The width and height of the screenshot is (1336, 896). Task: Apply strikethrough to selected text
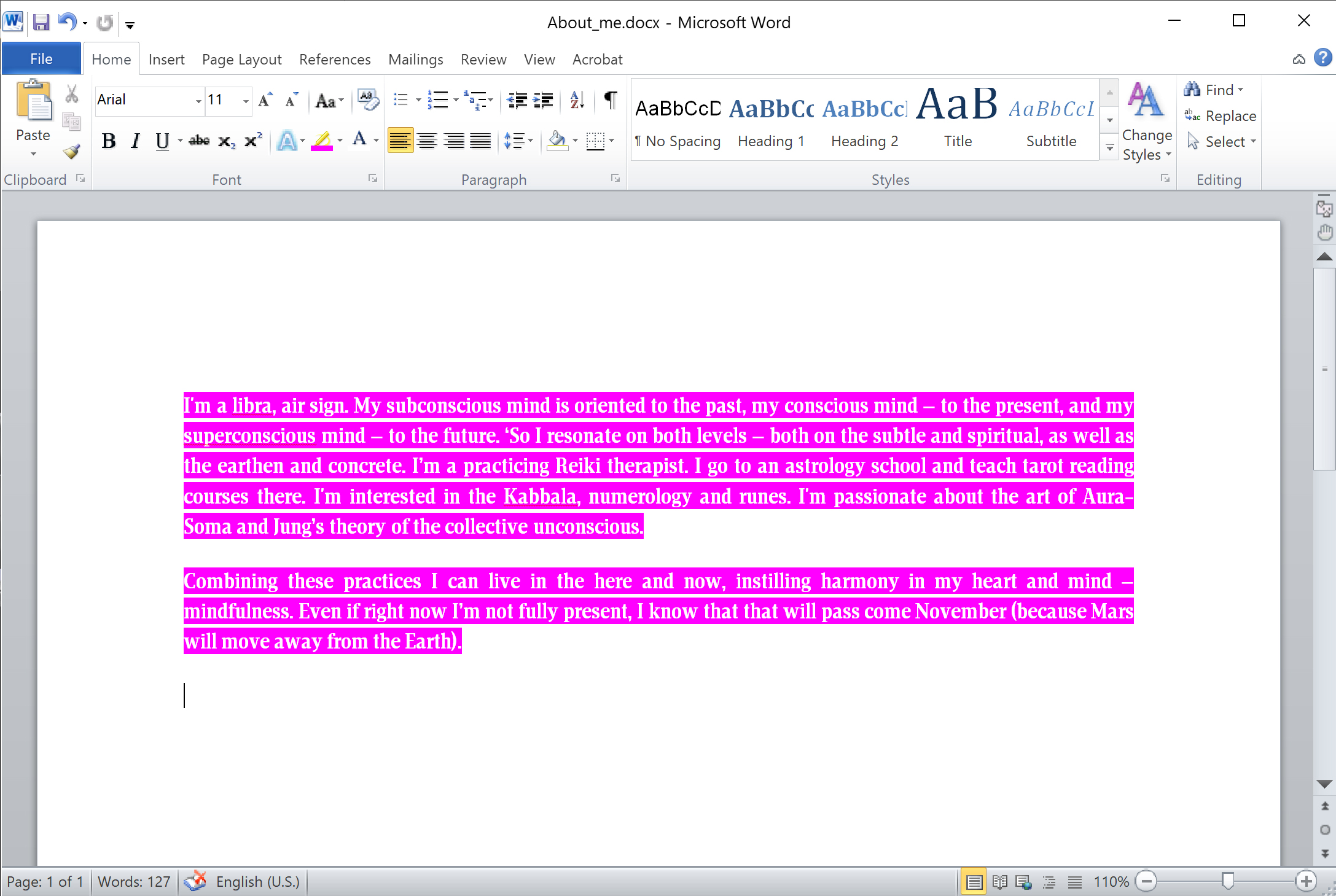coord(198,141)
